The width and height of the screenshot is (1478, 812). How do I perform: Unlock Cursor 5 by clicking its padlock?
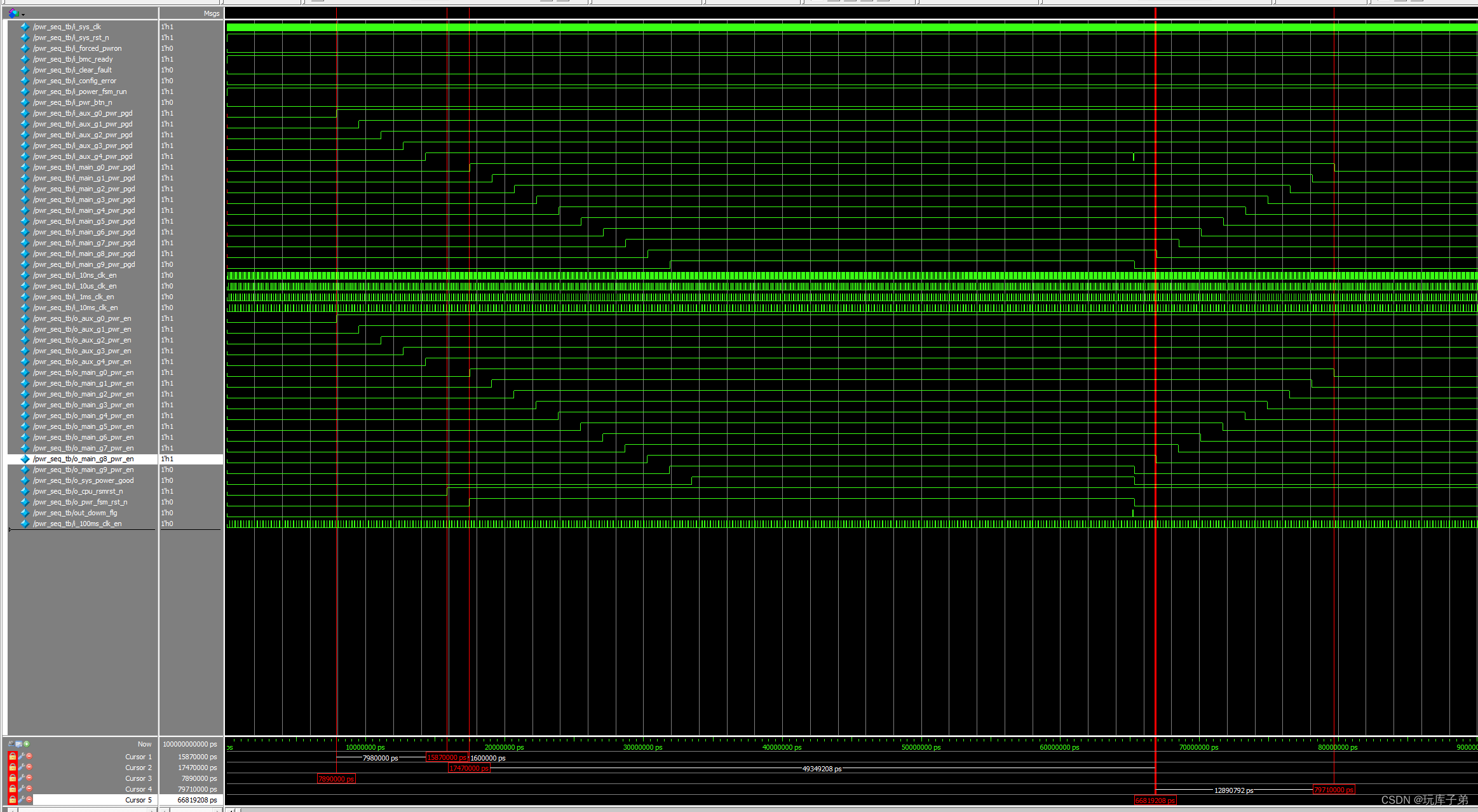[13, 800]
